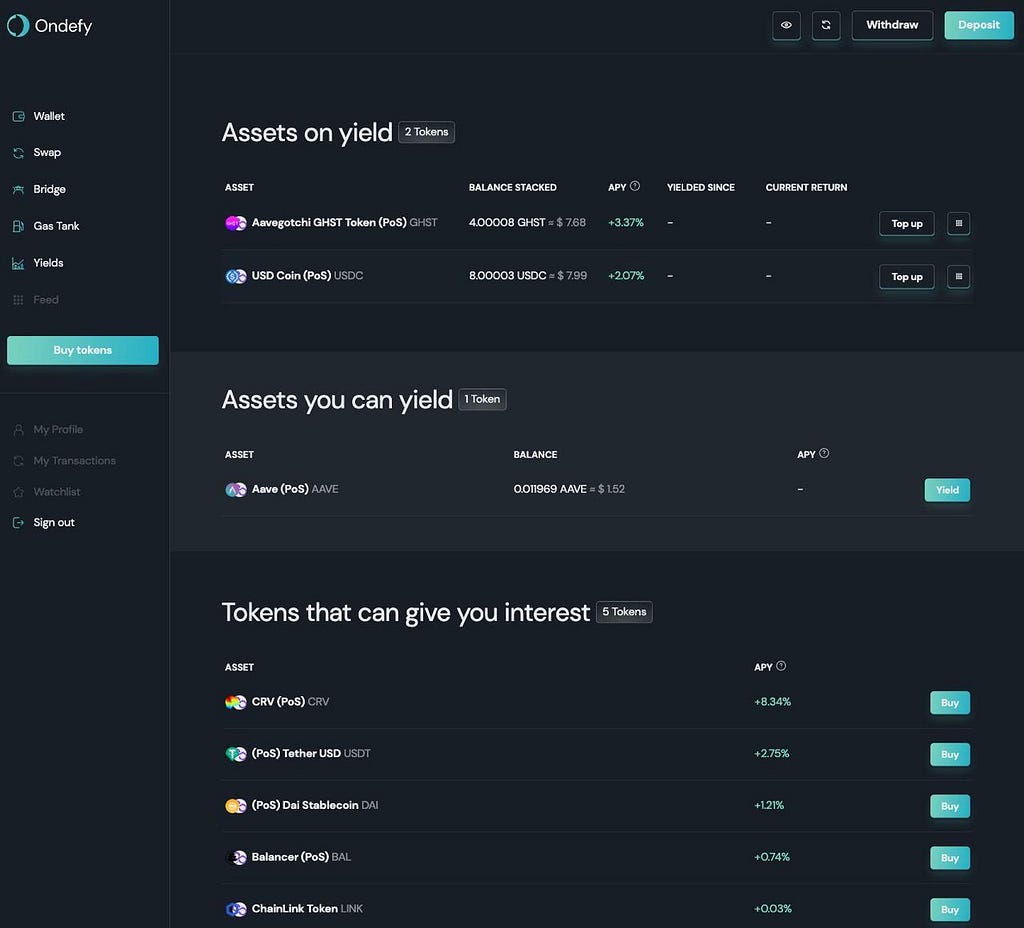Viewport: 1024px width, 928px height.
Task: Open My Profile
Action: (x=58, y=430)
